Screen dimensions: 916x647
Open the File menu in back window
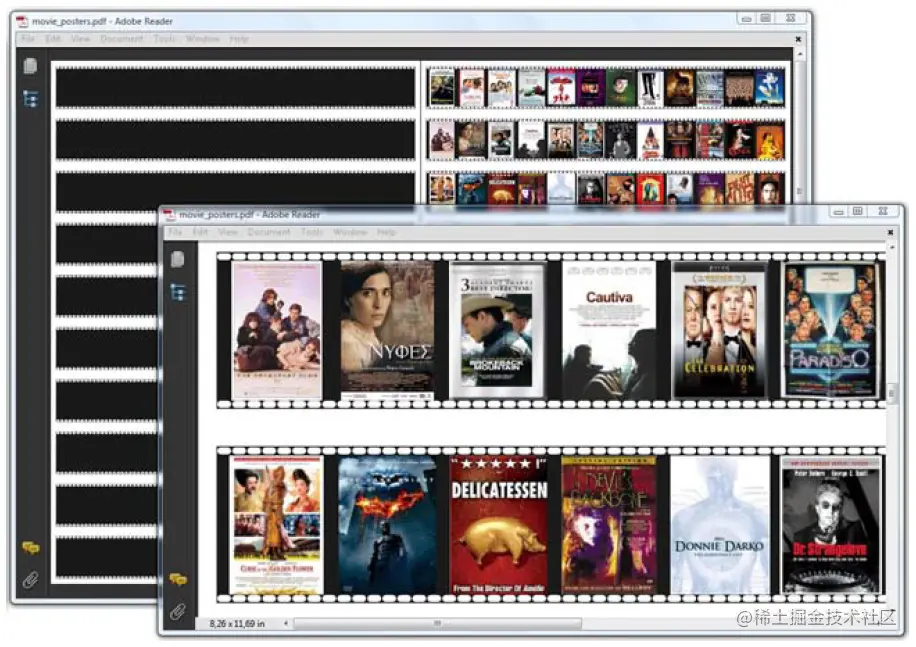point(28,39)
